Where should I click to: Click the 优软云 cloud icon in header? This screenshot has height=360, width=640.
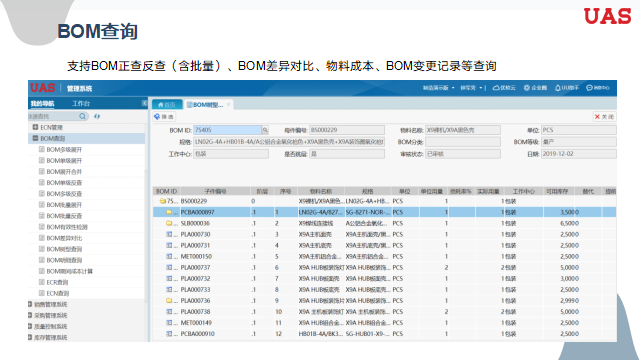[x=496, y=88]
